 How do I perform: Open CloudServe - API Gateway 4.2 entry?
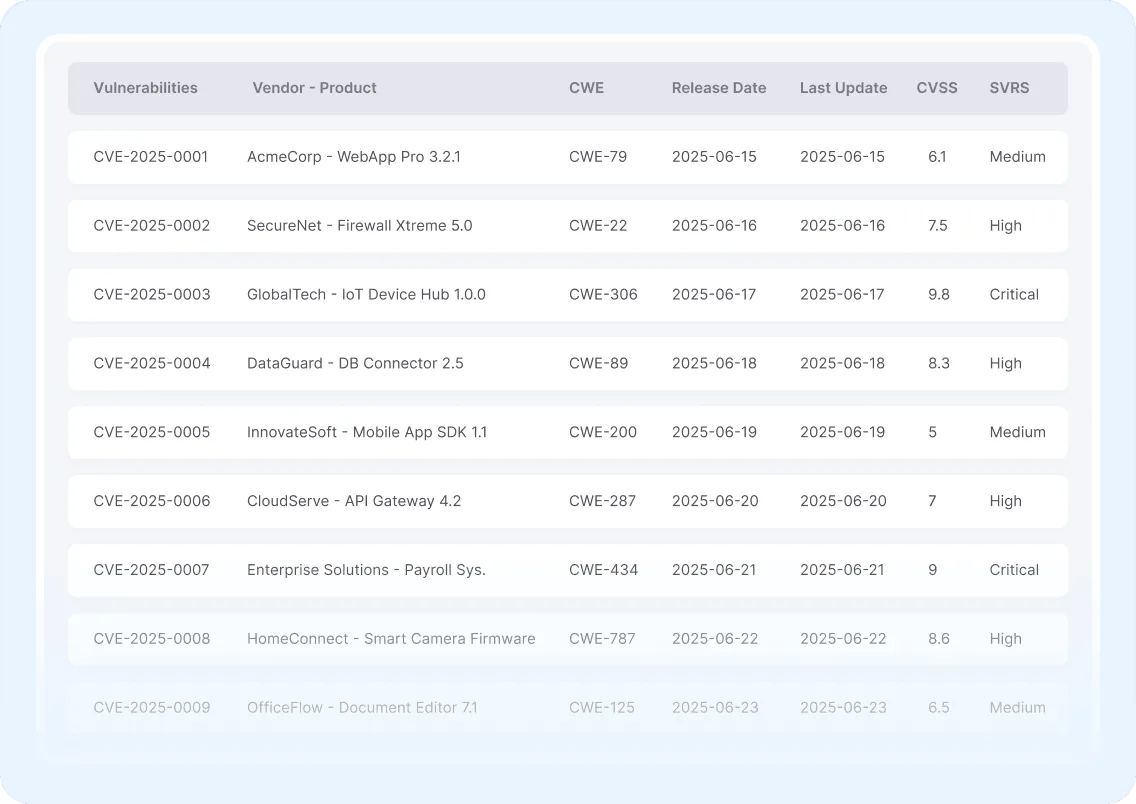click(354, 502)
